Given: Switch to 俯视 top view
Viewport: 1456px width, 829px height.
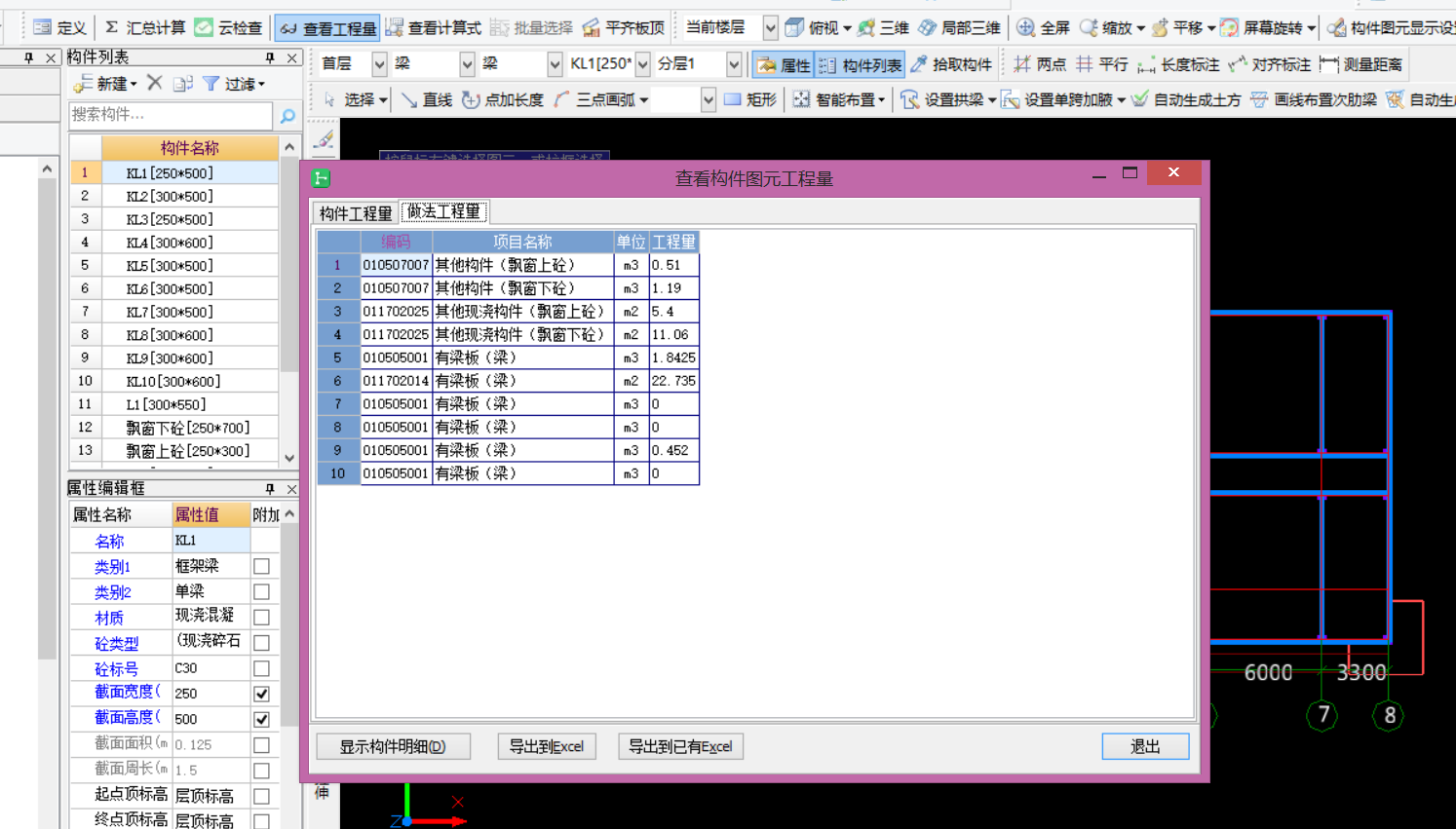Looking at the screenshot, I should click(x=813, y=27).
